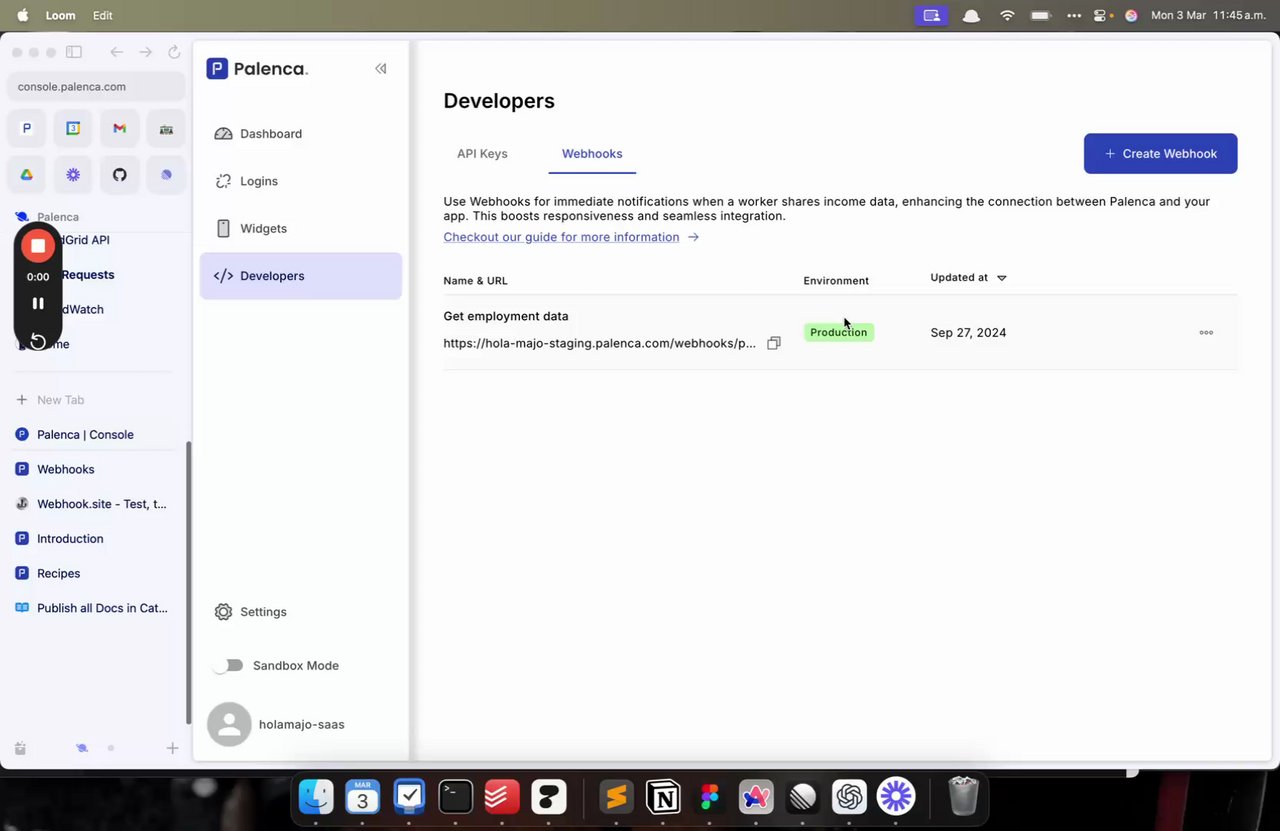The height and width of the screenshot is (831, 1280).
Task: Open Sublime Text from the dock
Action: point(617,797)
